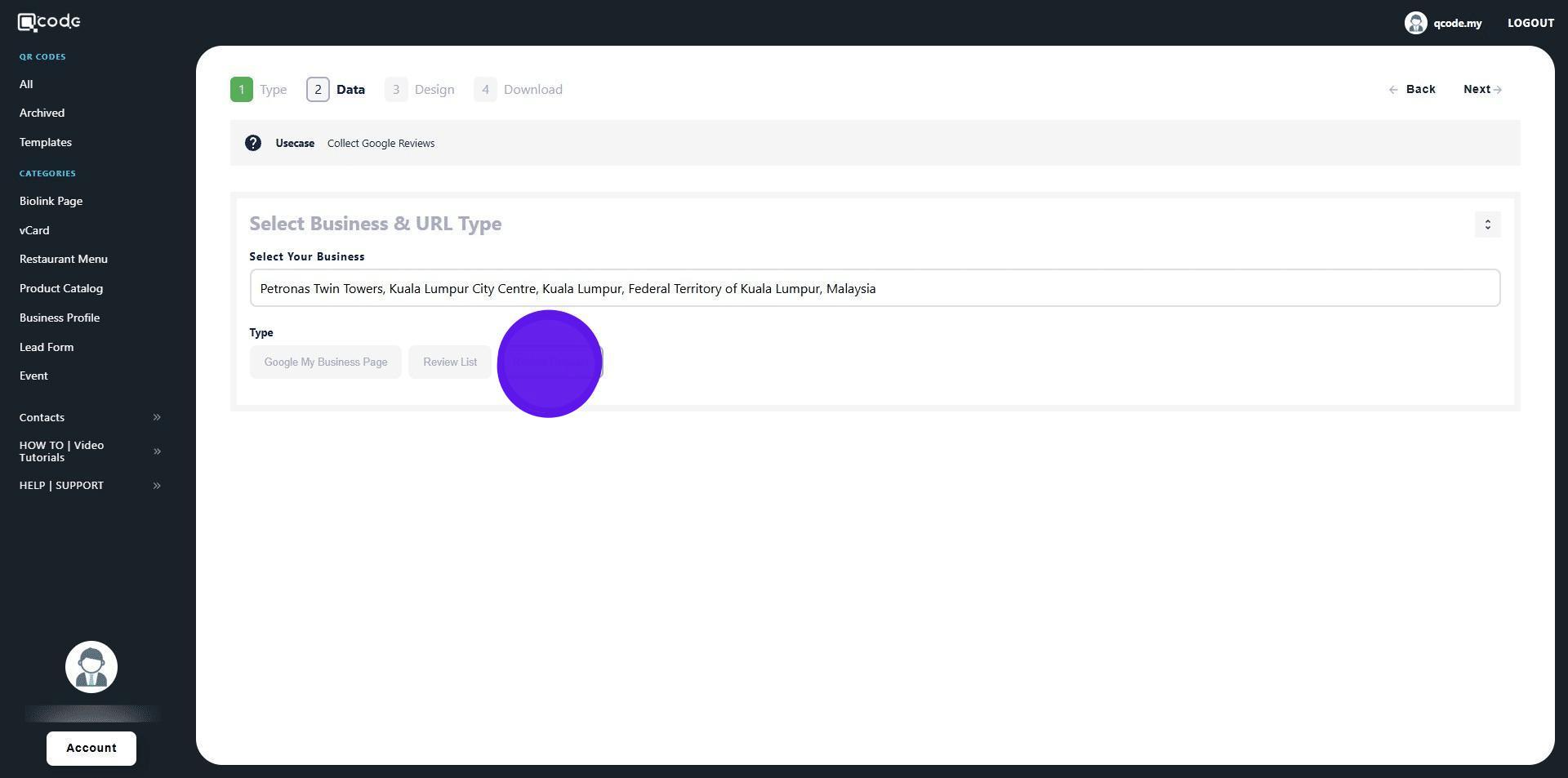
Task: Click the help question mark icon
Action: pos(253,144)
